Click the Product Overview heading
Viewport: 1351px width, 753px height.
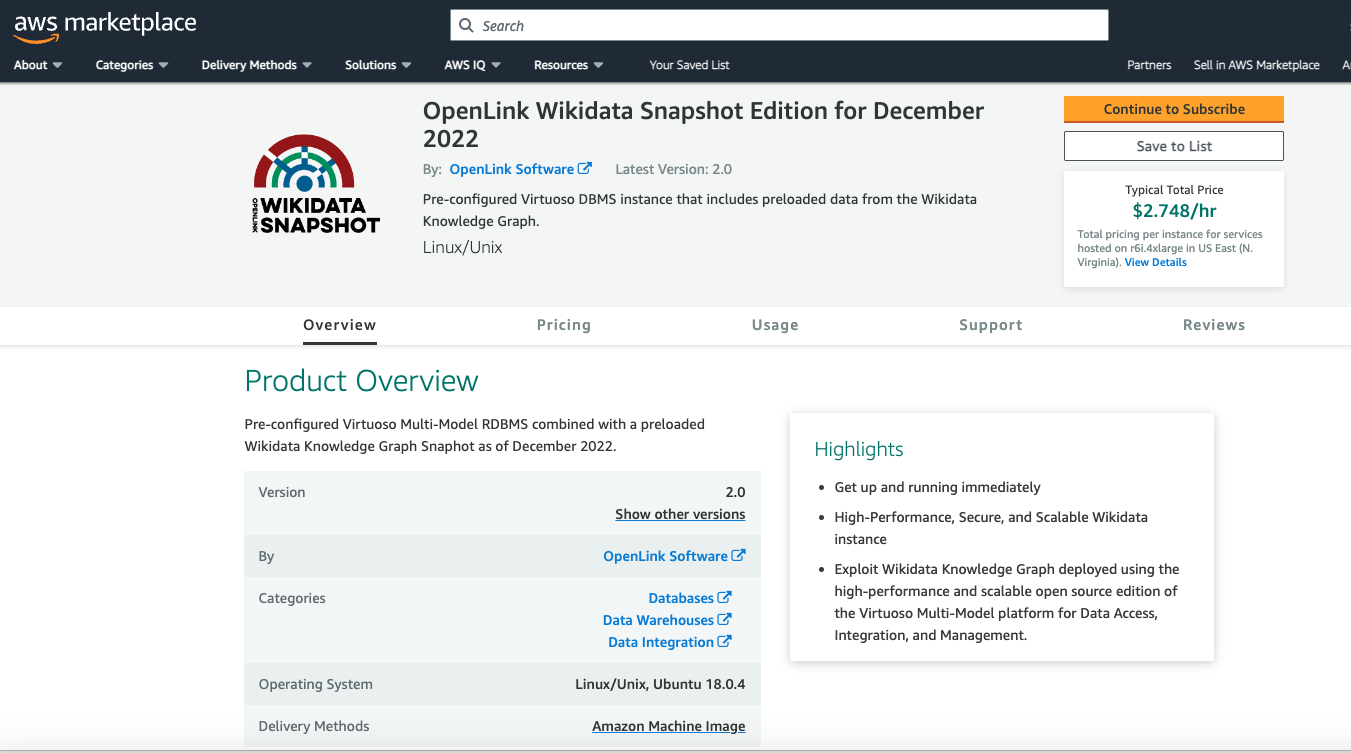click(x=361, y=381)
